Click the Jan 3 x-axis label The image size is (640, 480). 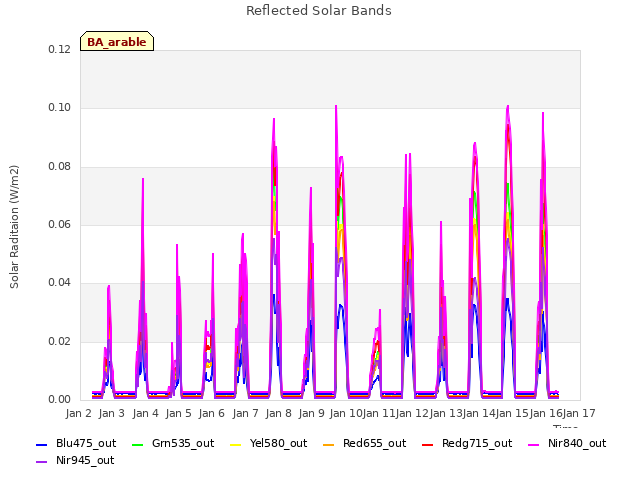tap(112, 413)
